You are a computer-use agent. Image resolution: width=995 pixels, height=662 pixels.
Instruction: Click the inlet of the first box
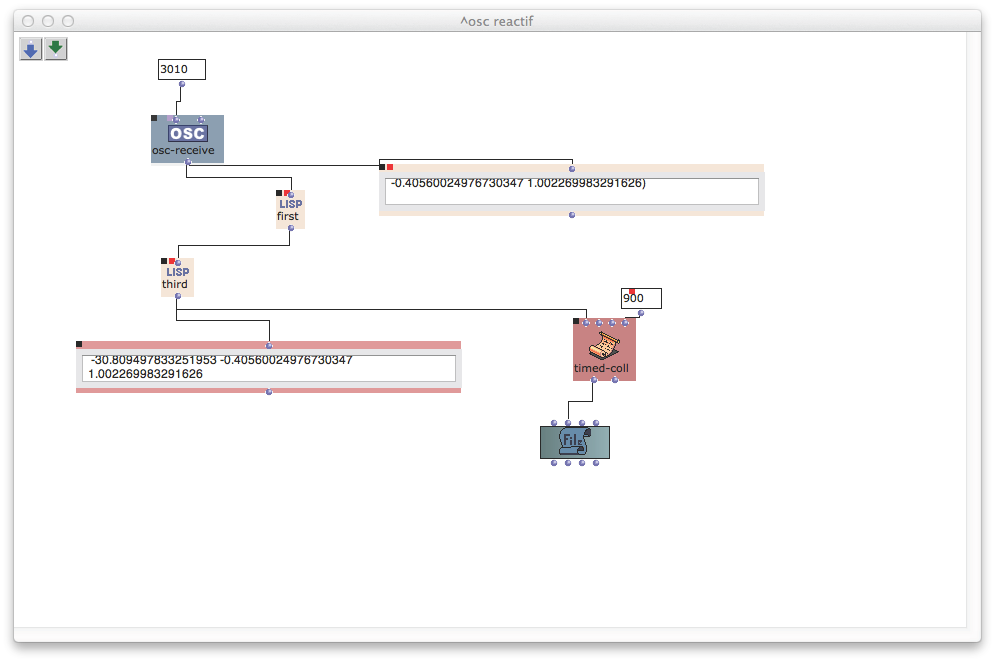pyautogui.click(x=291, y=195)
